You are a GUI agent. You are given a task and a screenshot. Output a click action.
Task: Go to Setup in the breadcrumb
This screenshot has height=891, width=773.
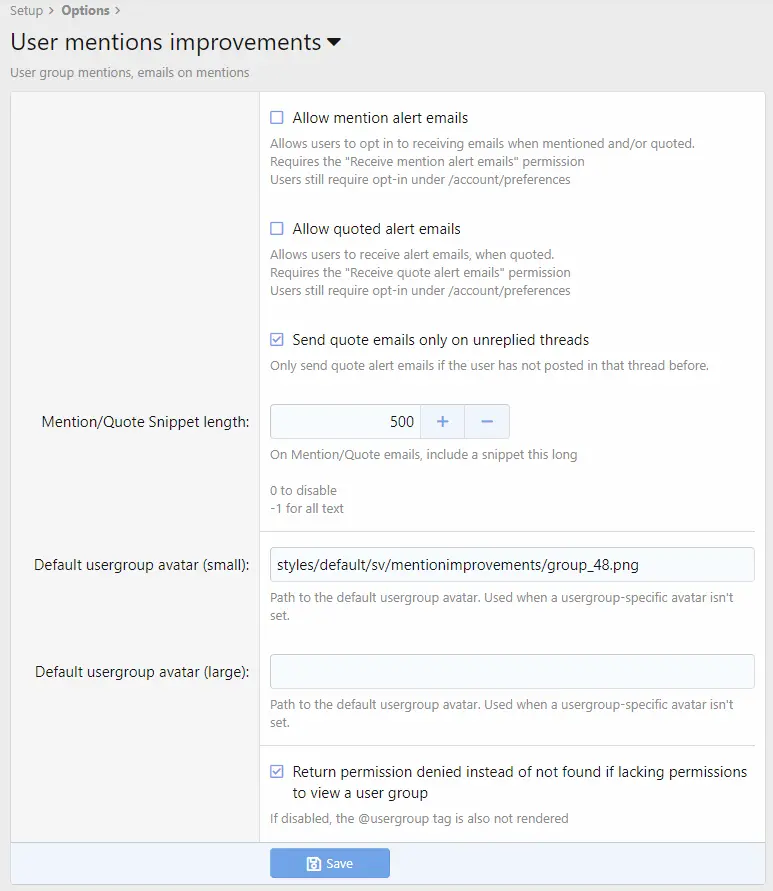[x=26, y=11]
